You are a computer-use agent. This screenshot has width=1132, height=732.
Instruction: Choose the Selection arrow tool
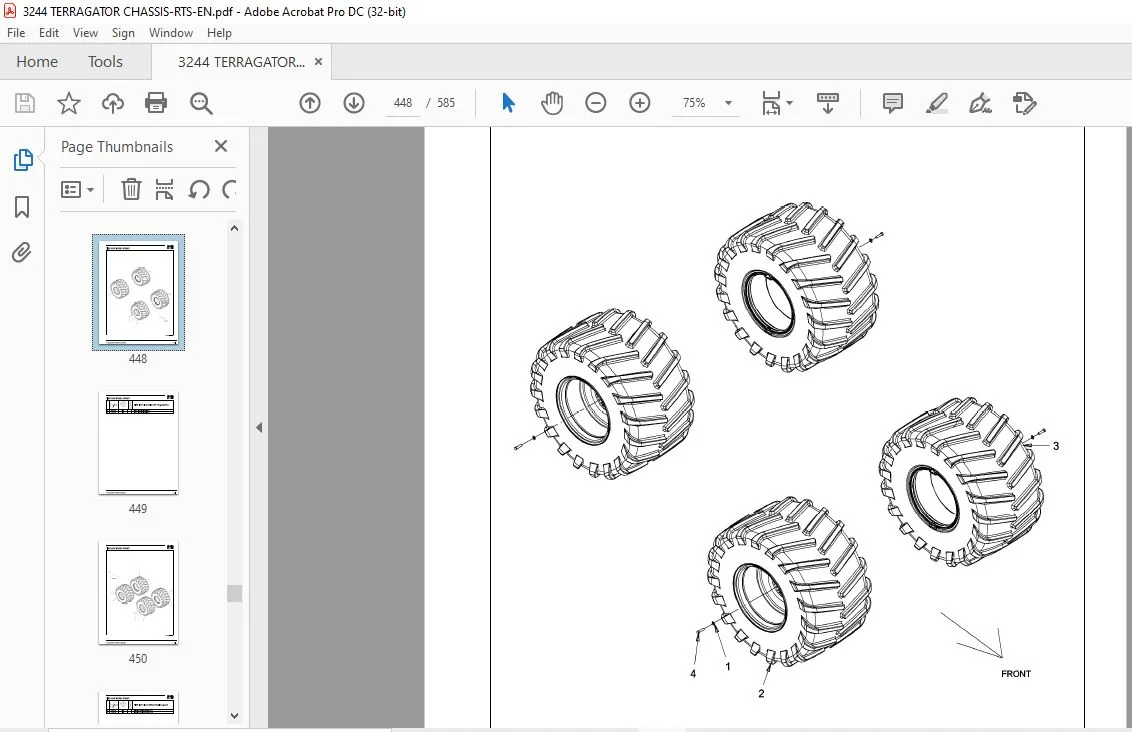508,103
